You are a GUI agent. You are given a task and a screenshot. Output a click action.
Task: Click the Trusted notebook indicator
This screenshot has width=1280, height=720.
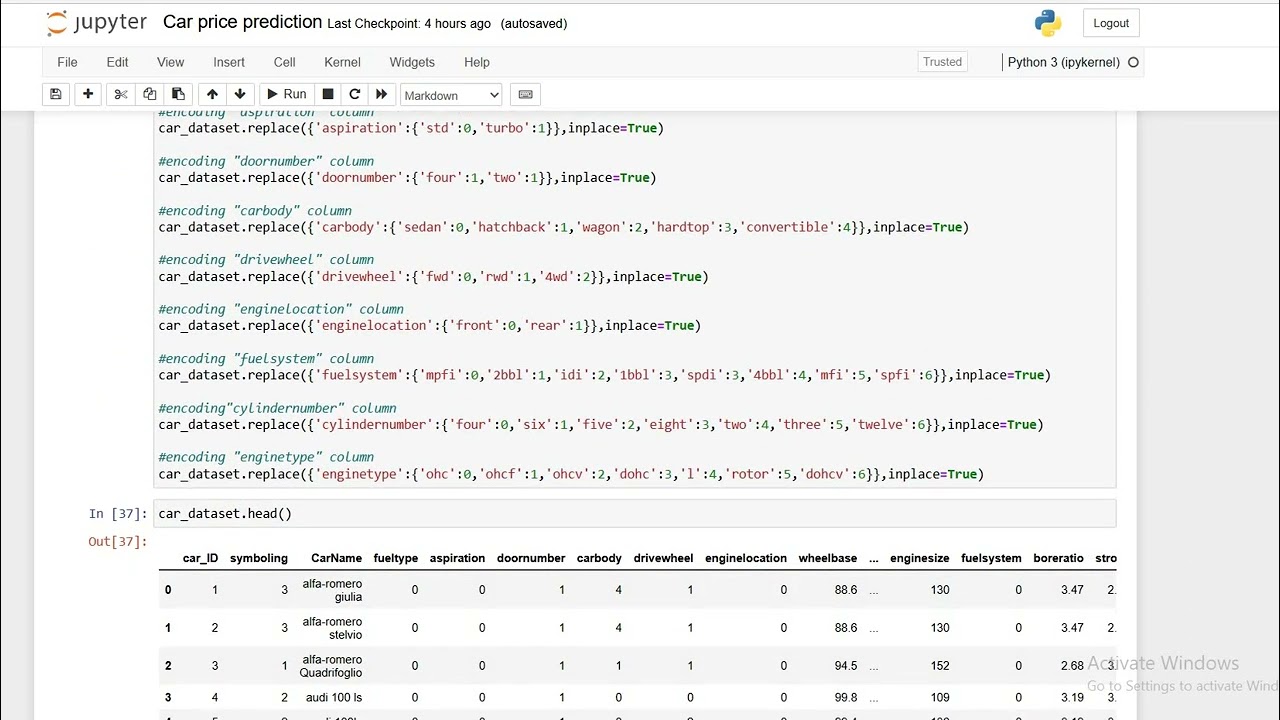tap(942, 62)
